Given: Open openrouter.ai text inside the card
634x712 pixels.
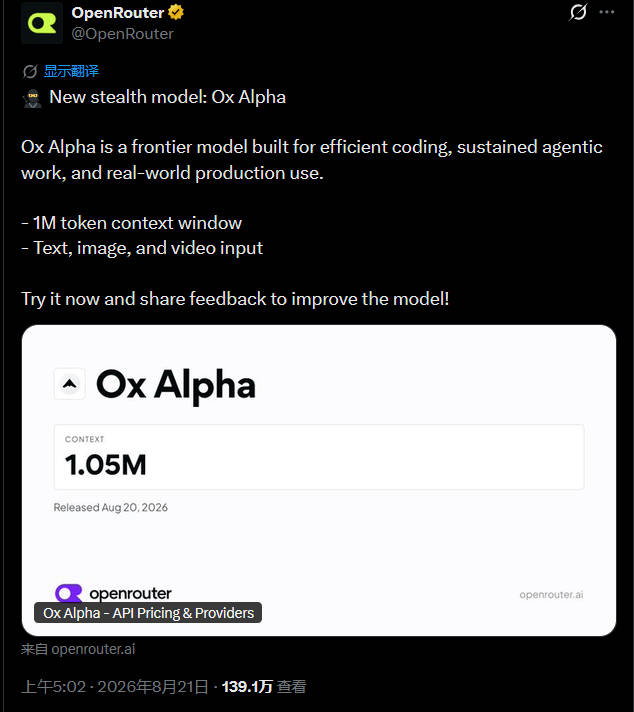Looking at the screenshot, I should pos(551,594).
